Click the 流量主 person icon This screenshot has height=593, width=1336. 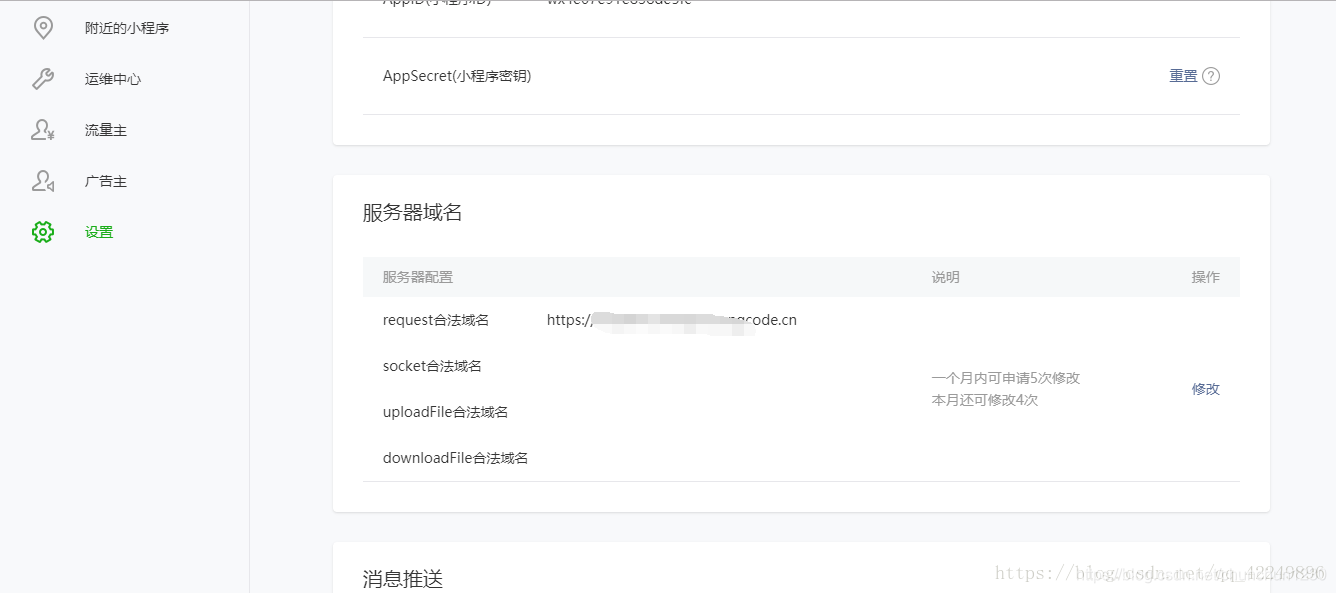click(x=43, y=130)
